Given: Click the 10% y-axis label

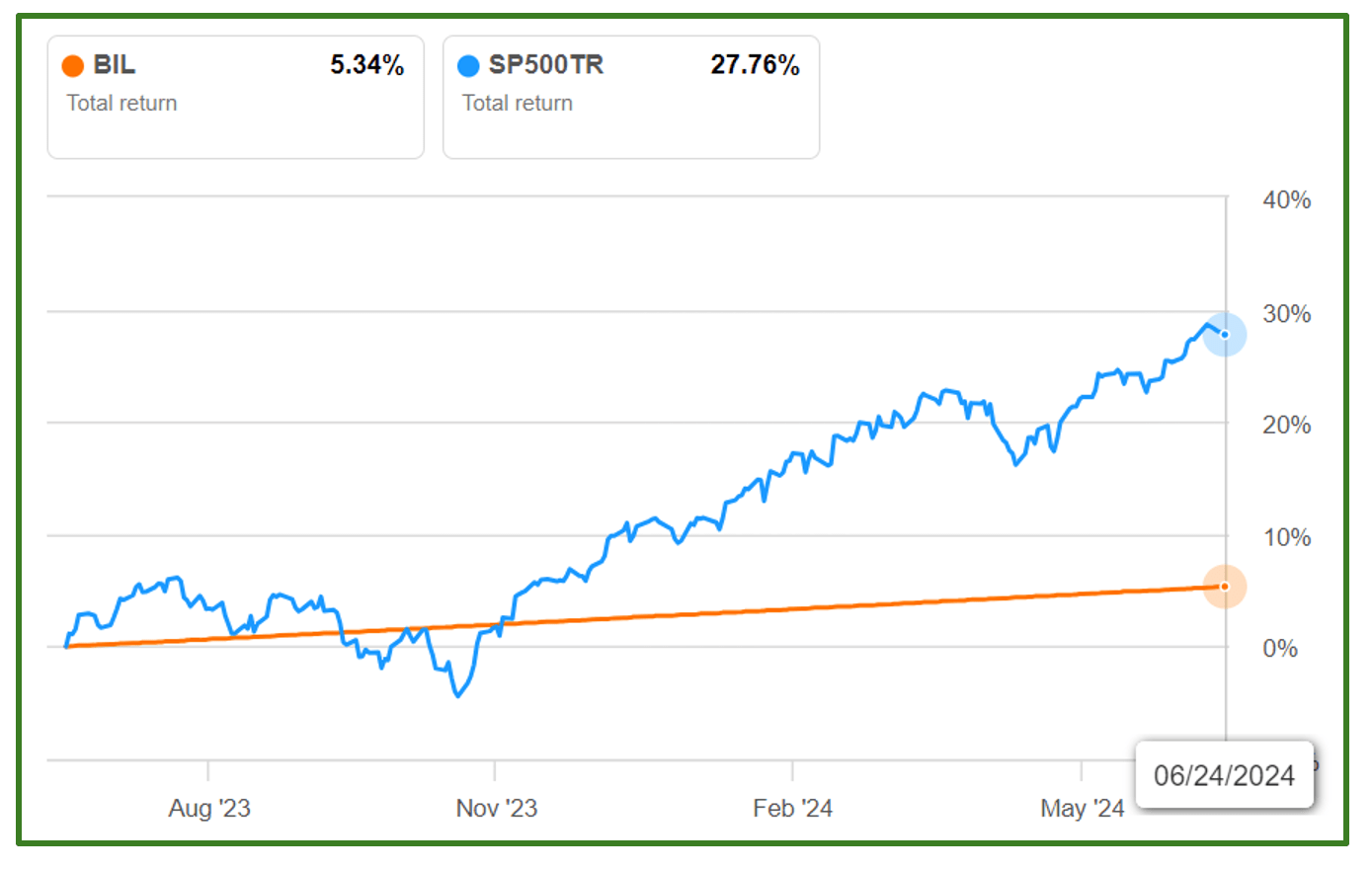Looking at the screenshot, I should [x=1286, y=538].
